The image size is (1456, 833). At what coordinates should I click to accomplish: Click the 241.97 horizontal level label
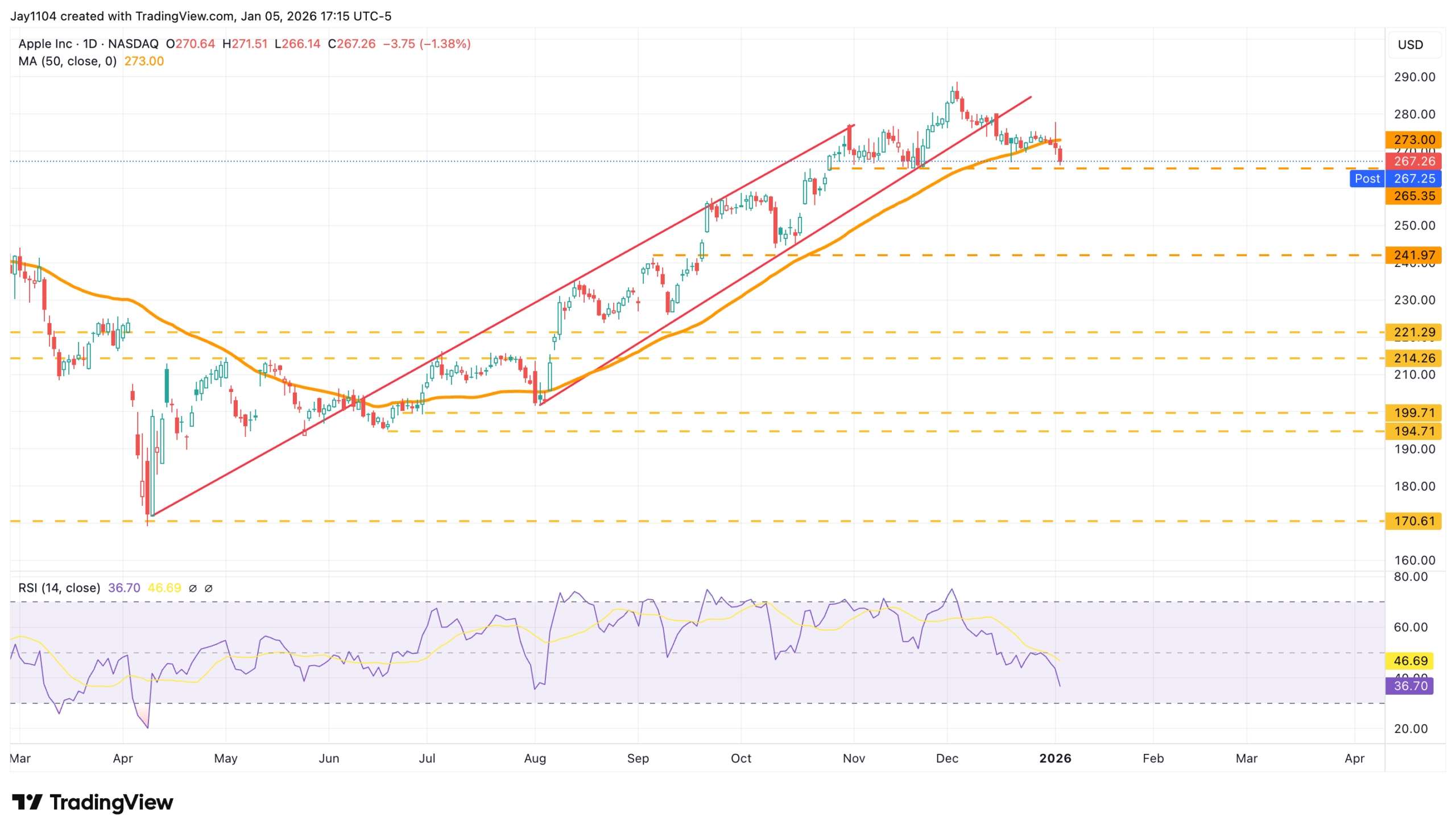click(x=1413, y=255)
